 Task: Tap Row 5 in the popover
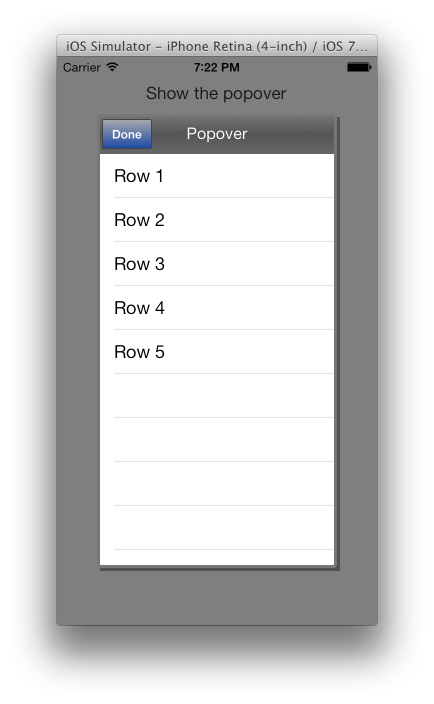click(217, 352)
